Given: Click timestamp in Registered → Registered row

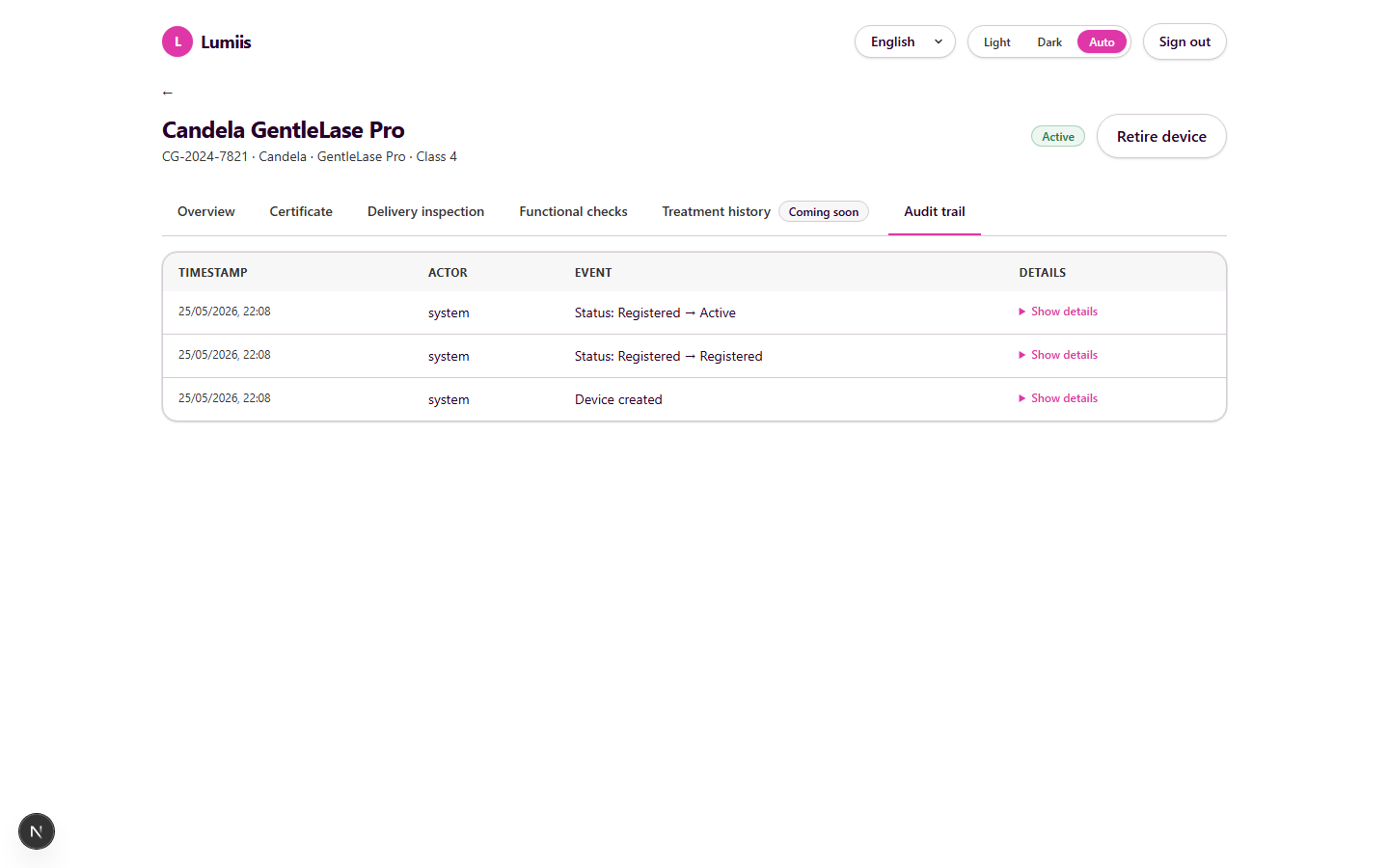Looking at the screenshot, I should point(225,355).
